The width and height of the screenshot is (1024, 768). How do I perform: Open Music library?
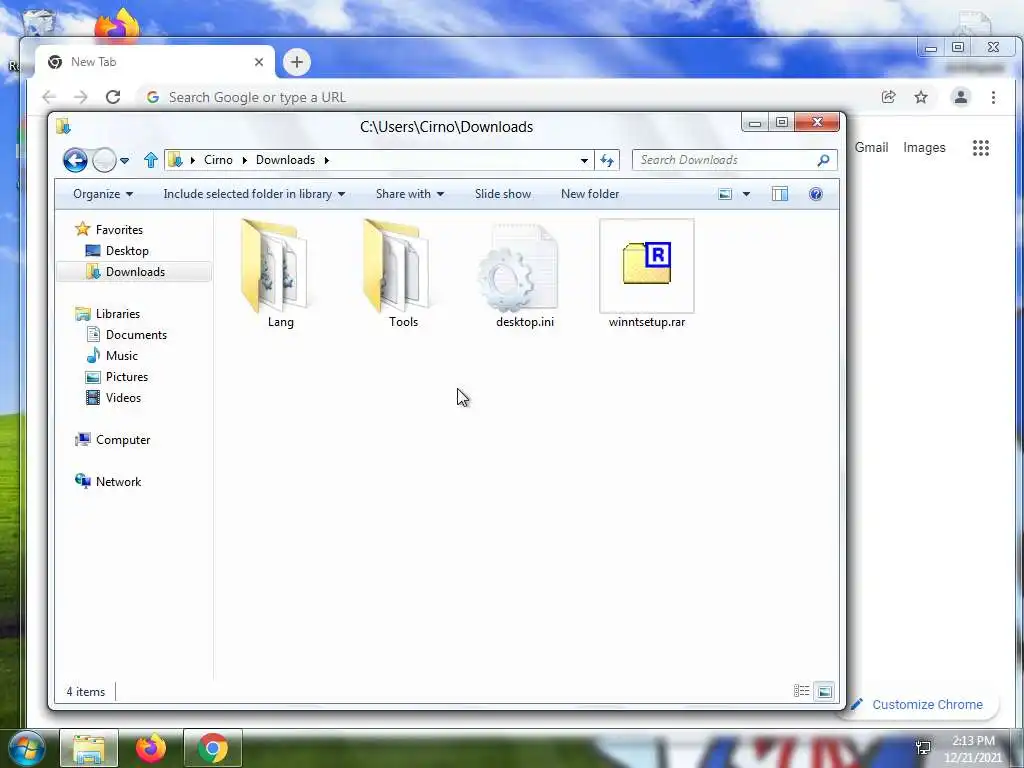click(x=121, y=356)
